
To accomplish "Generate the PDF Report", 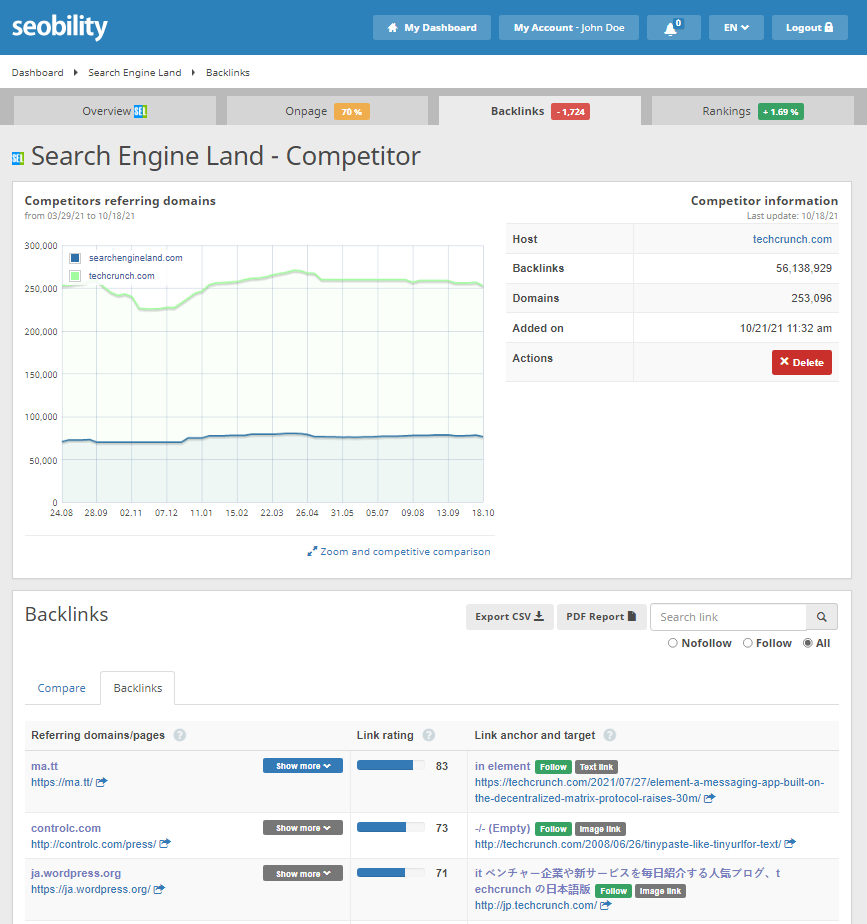I will [601, 616].
